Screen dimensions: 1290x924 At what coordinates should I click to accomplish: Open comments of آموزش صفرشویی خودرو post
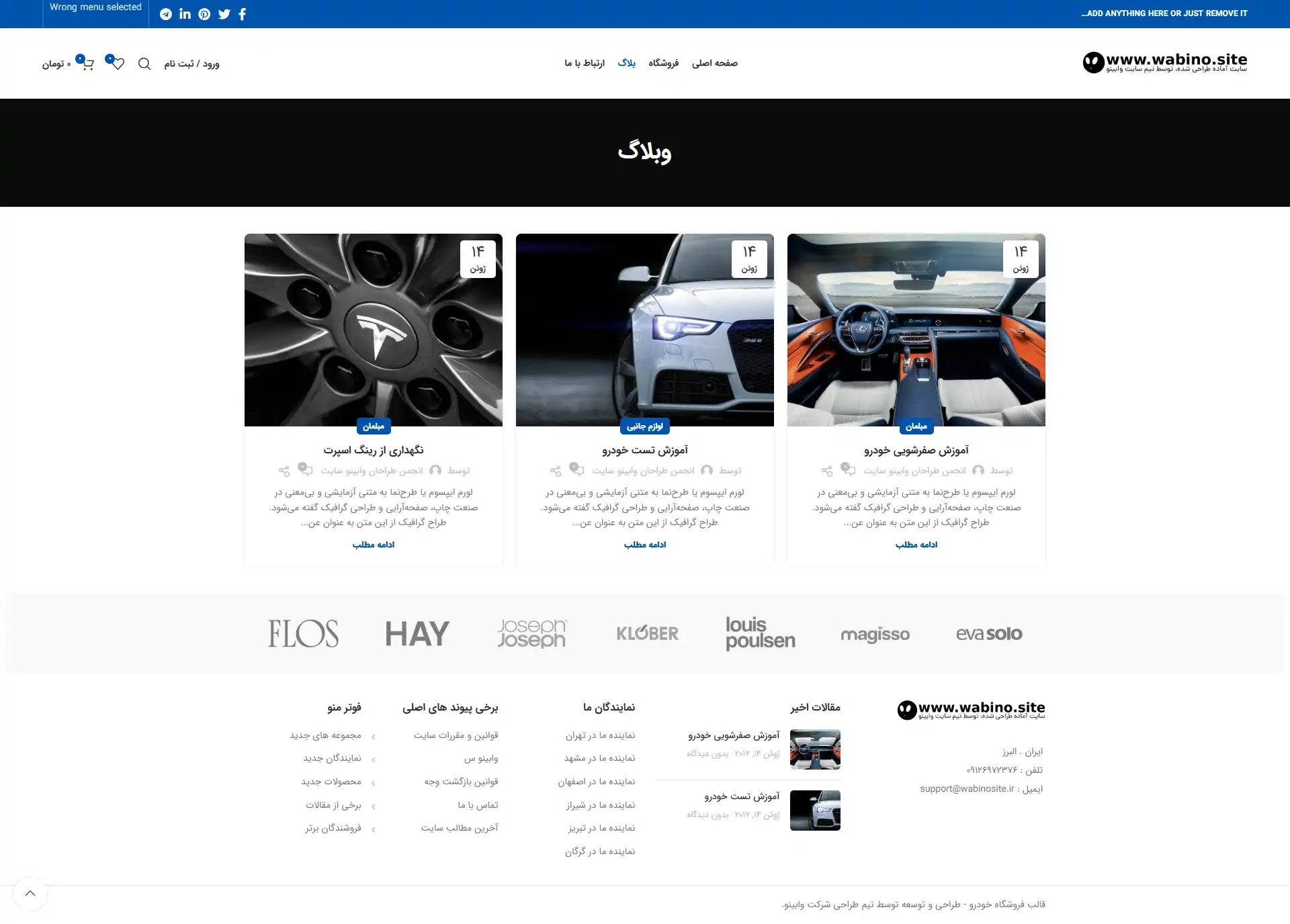click(849, 469)
